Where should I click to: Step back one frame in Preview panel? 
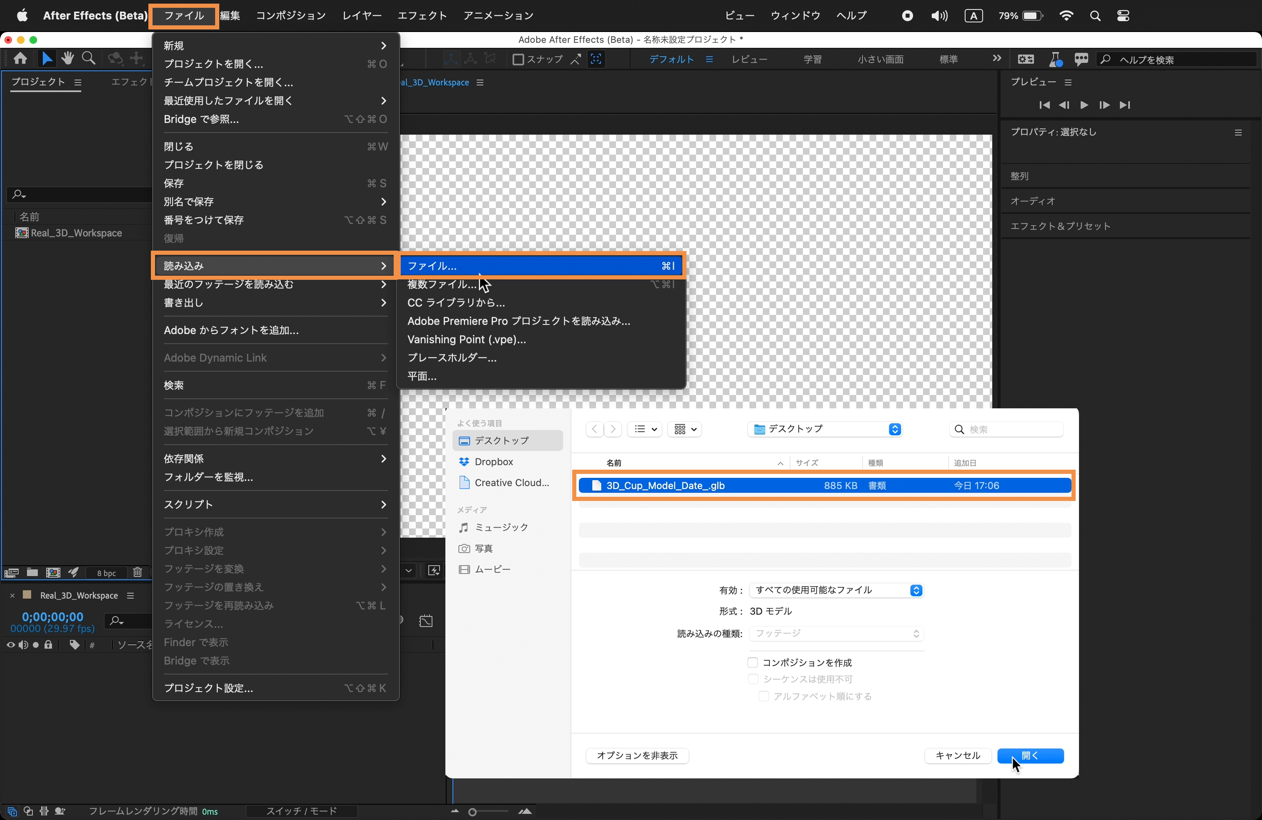coord(1064,105)
